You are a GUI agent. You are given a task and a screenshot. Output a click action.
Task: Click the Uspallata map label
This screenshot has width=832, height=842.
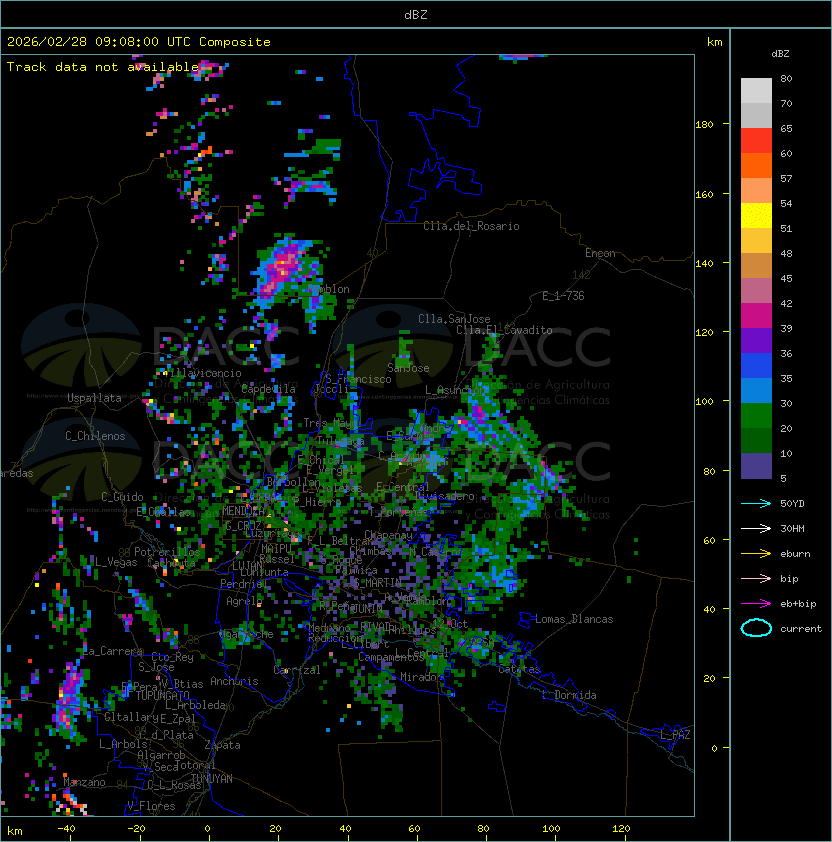click(94, 398)
